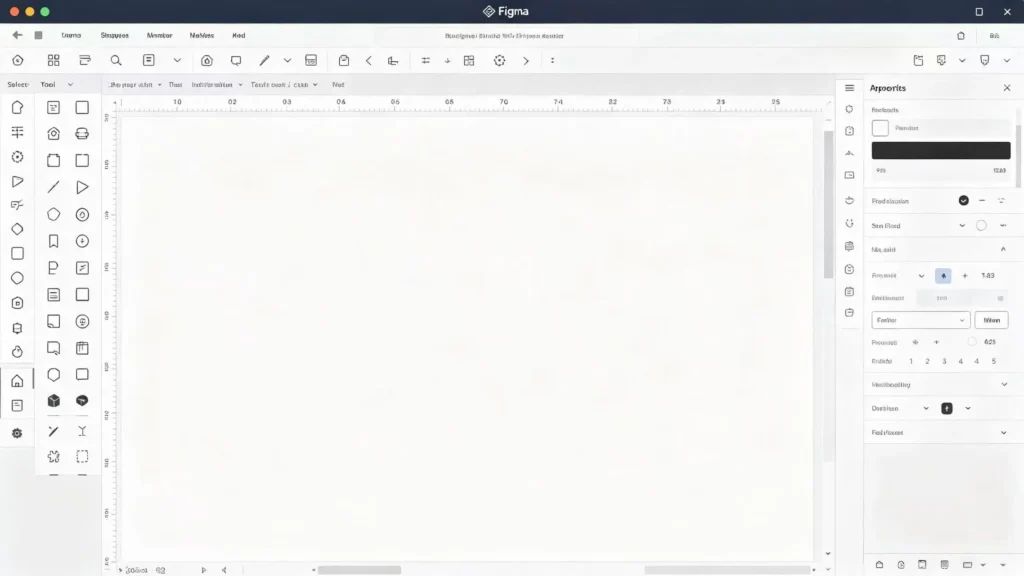The width and height of the screenshot is (1024, 576).
Task: Open the last menu bar item Hod
Action: [238, 35]
